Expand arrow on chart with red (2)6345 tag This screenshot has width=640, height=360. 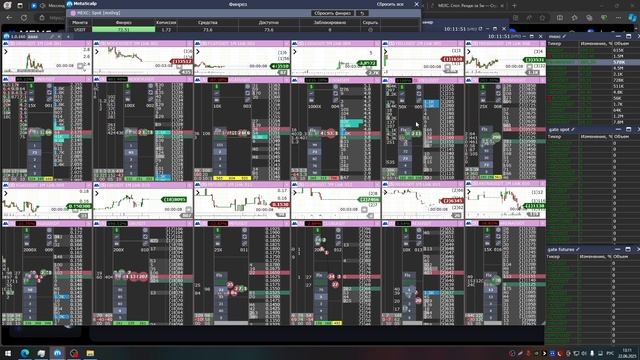385,193
